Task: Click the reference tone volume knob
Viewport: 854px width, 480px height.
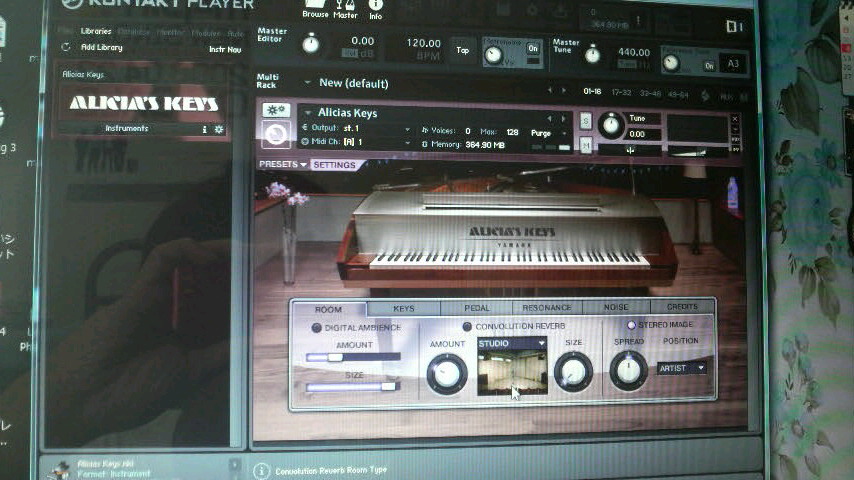Action: (671, 63)
